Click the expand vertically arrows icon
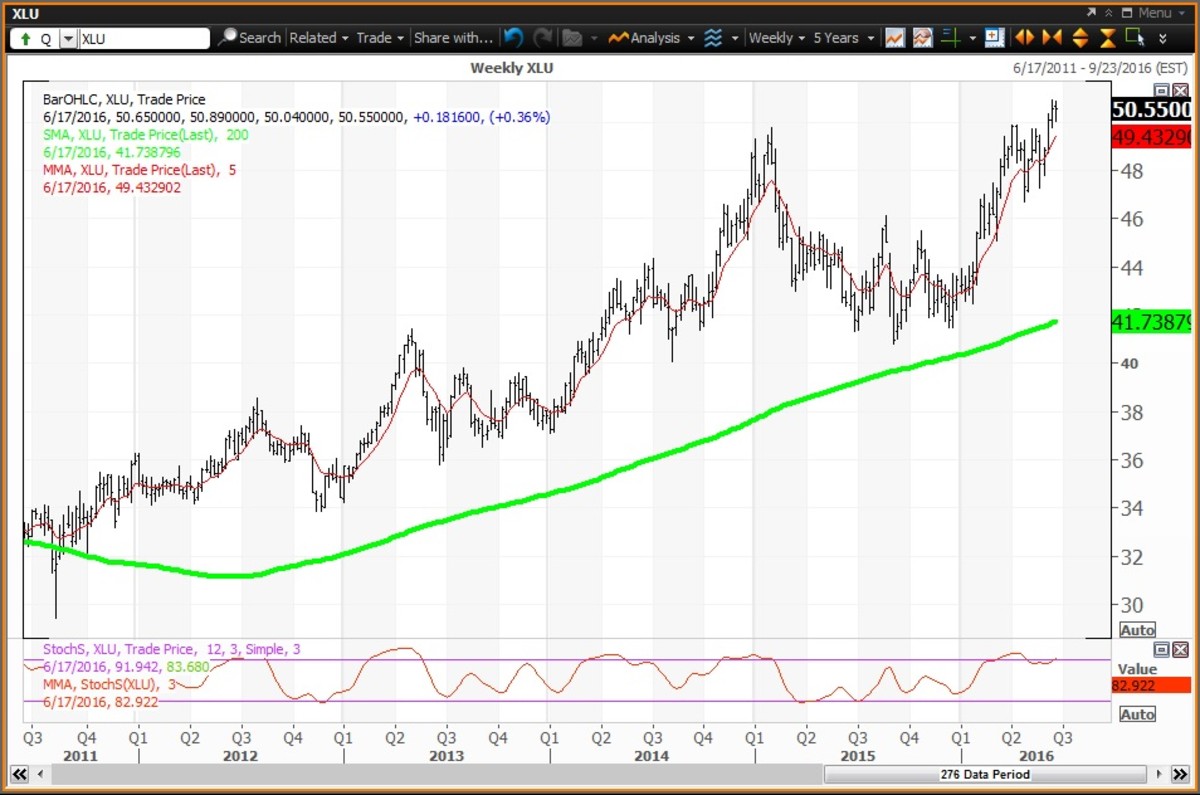1200x795 pixels. [1079, 38]
